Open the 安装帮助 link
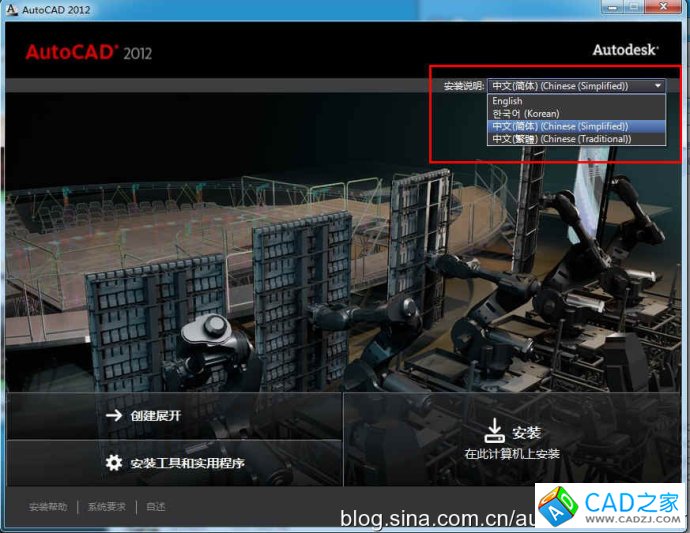The width and height of the screenshot is (690, 533). click(x=47, y=507)
